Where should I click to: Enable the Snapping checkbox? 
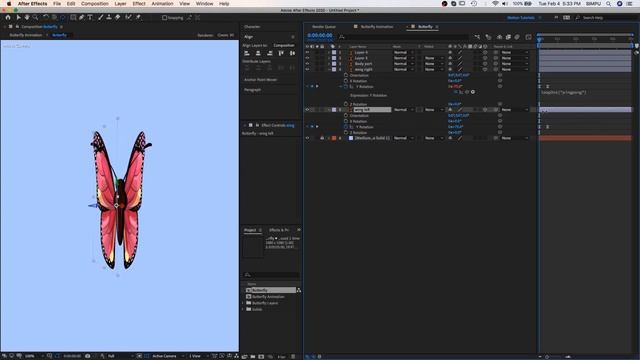pos(164,18)
